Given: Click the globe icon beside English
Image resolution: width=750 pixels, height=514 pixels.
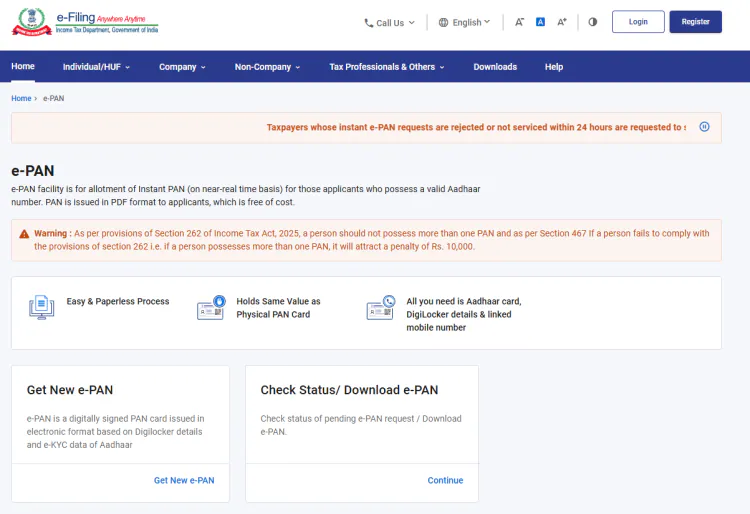Looking at the screenshot, I should point(443,22).
